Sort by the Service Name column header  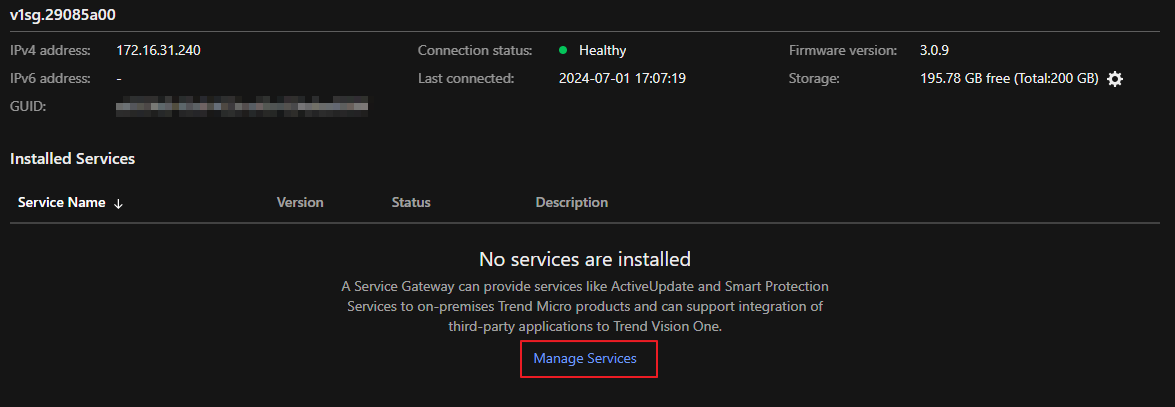tap(62, 202)
